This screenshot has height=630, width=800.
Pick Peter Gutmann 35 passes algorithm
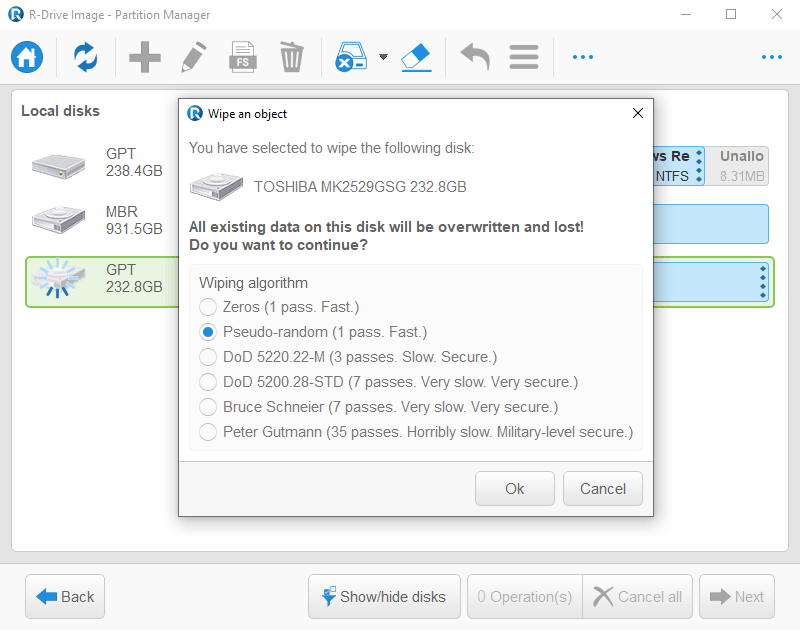click(x=416, y=432)
